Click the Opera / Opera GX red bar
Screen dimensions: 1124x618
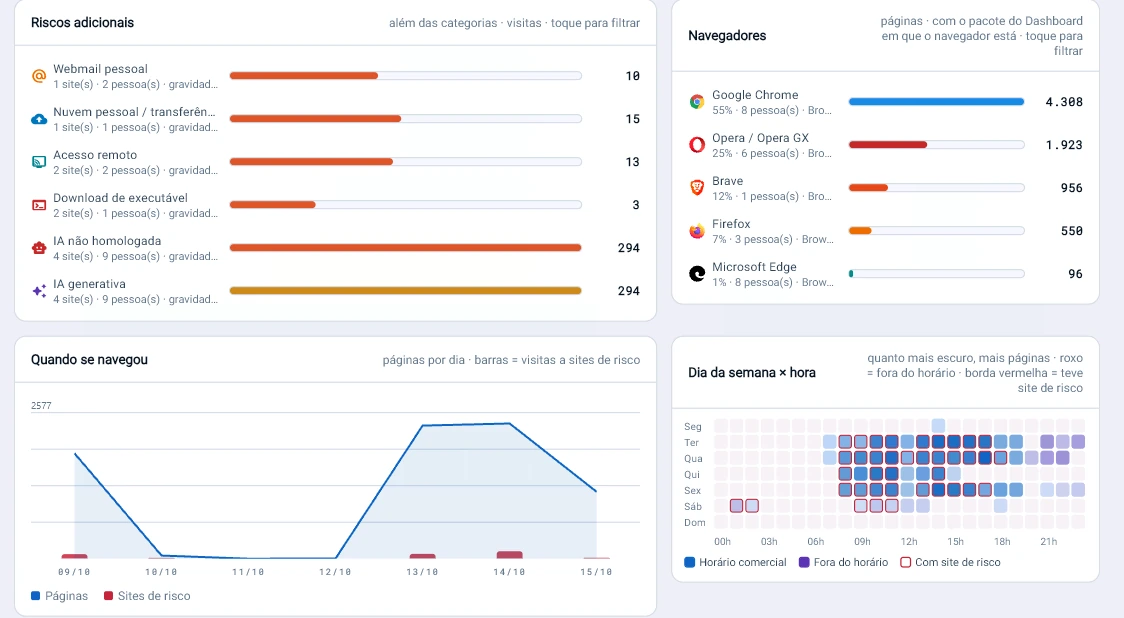tap(887, 145)
